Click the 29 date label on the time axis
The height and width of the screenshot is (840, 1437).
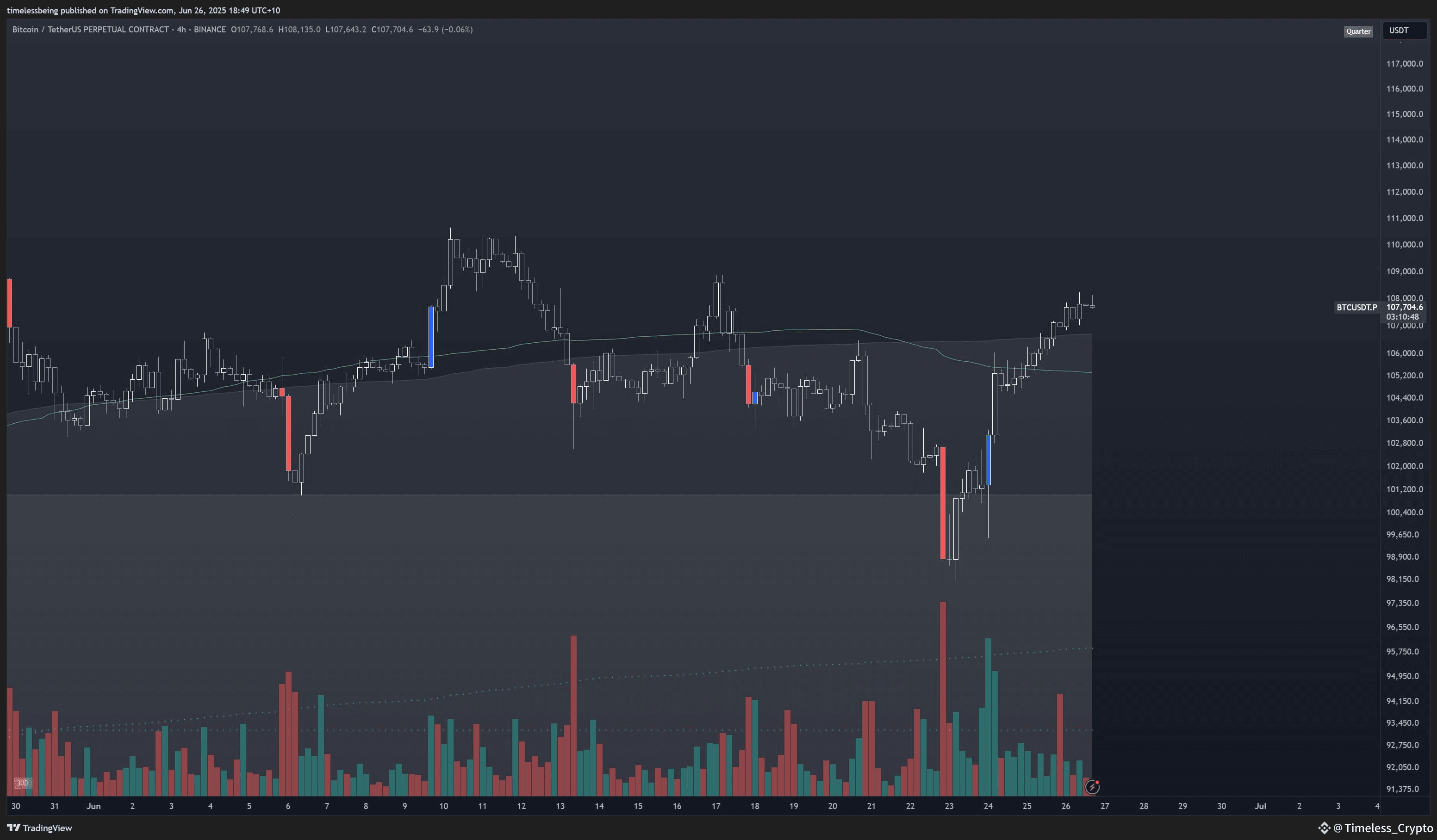click(1182, 806)
